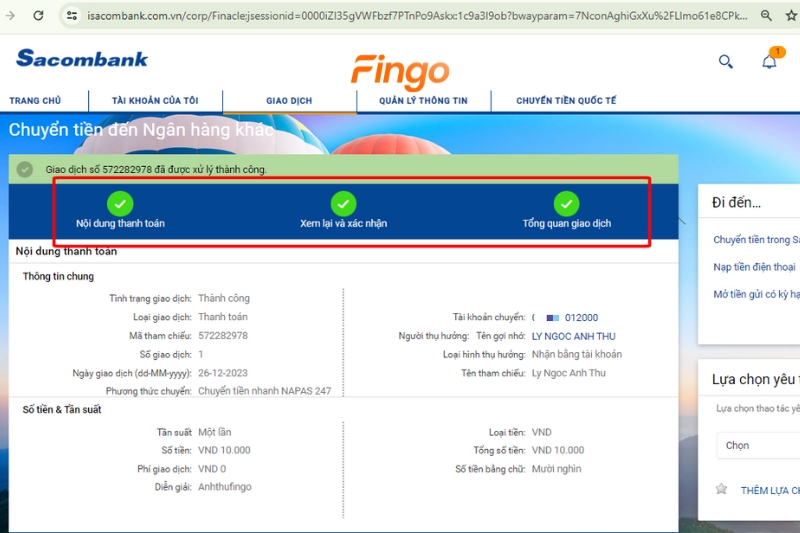Click the Sacombank logo
Image resolution: width=800 pixels, height=533 pixels.
(82, 58)
